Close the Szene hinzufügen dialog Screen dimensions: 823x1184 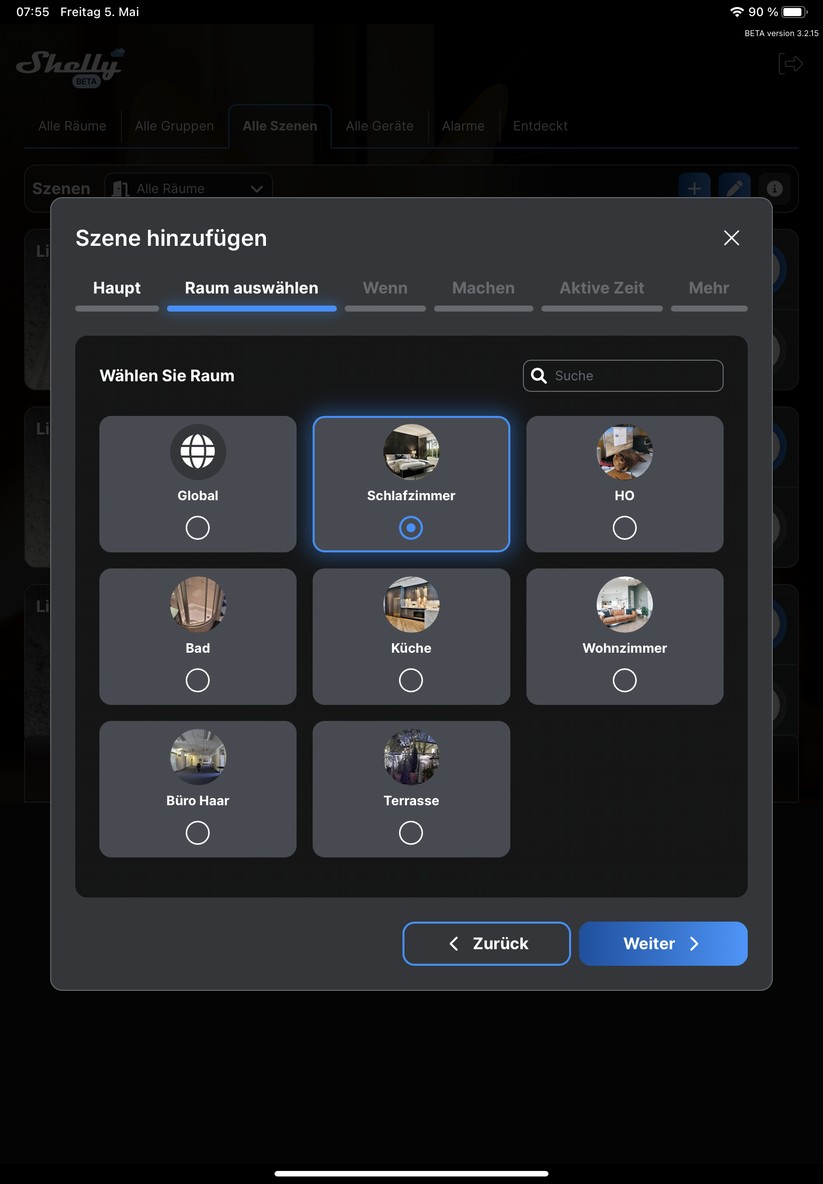click(x=731, y=238)
